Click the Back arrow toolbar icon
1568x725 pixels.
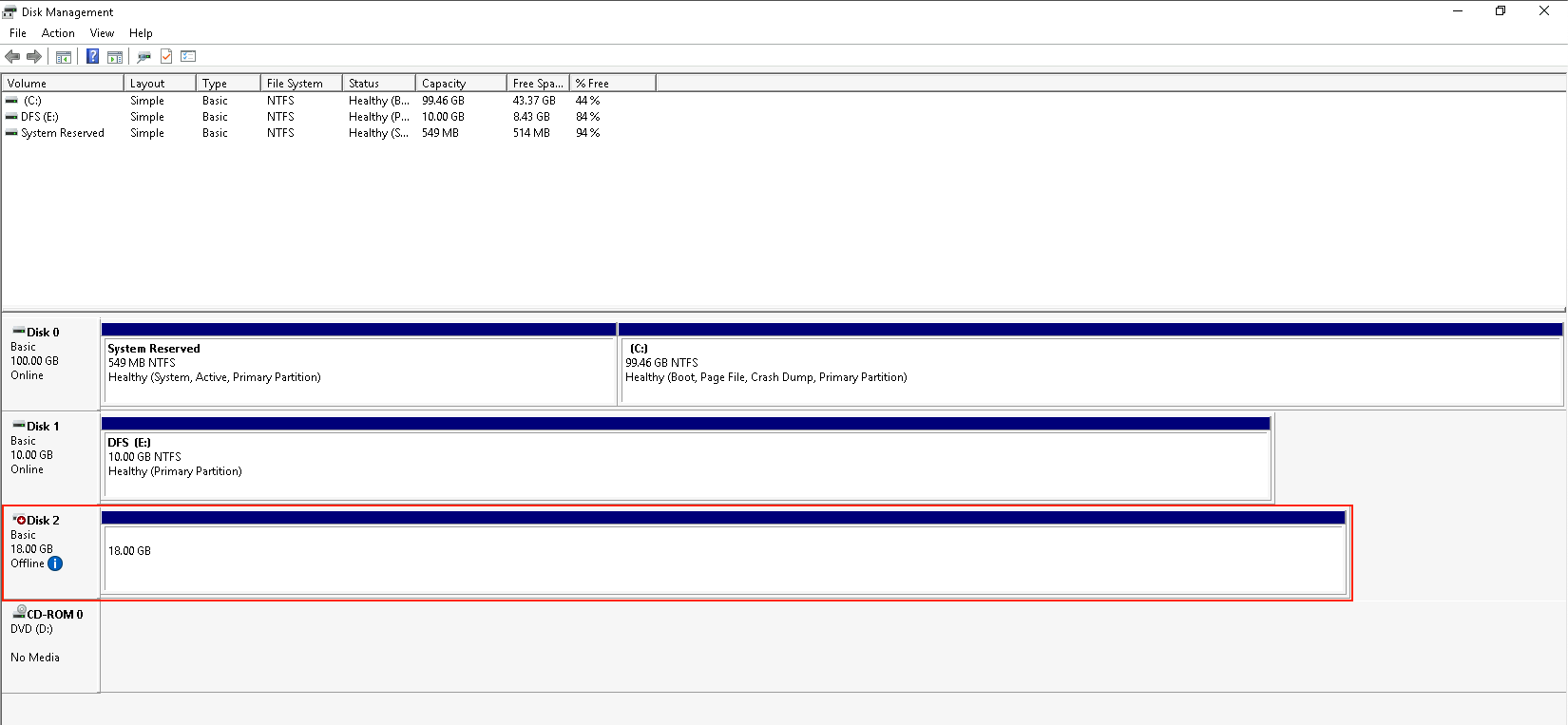point(12,57)
